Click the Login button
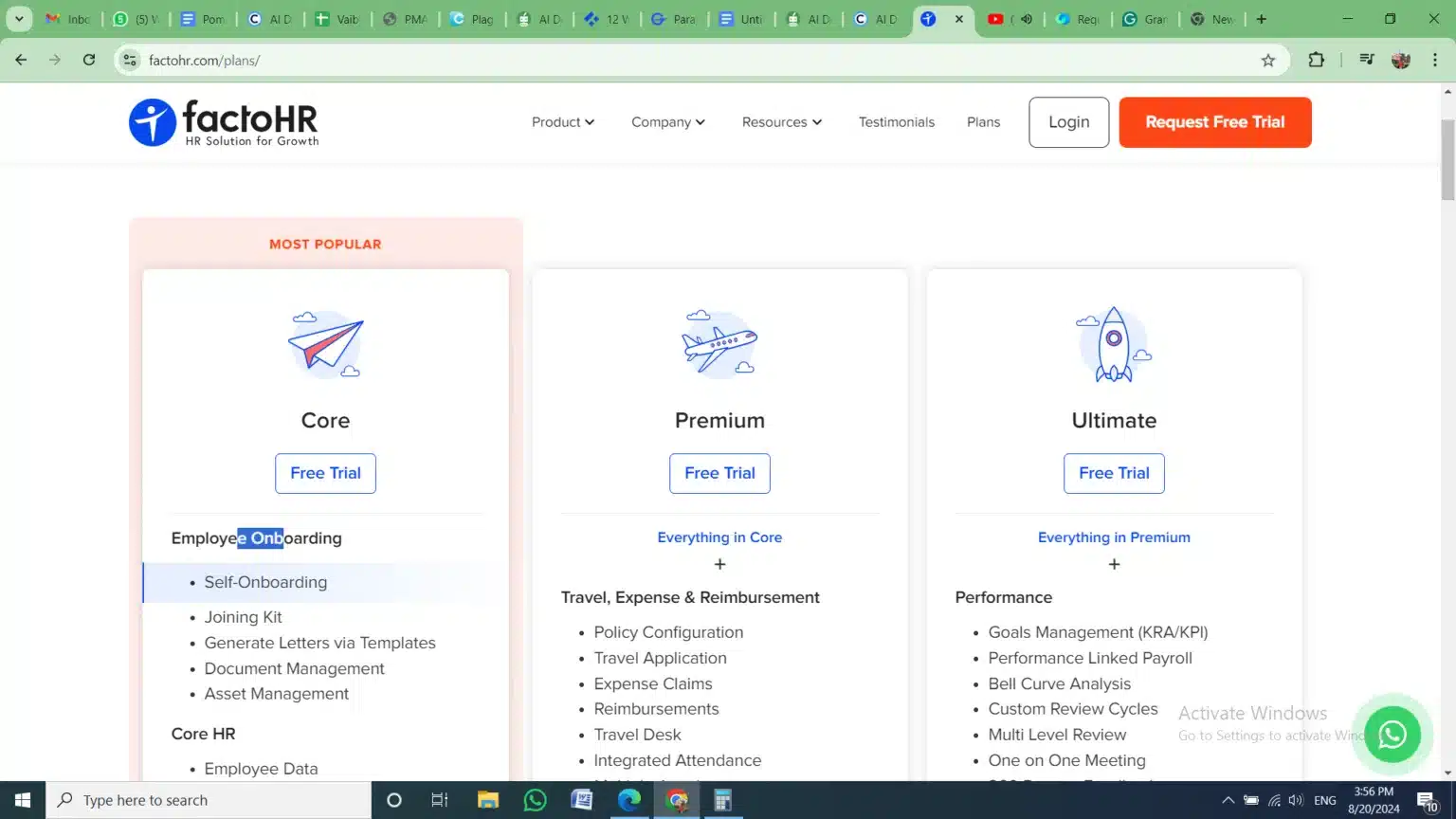Image resolution: width=1456 pixels, height=819 pixels. click(x=1068, y=122)
